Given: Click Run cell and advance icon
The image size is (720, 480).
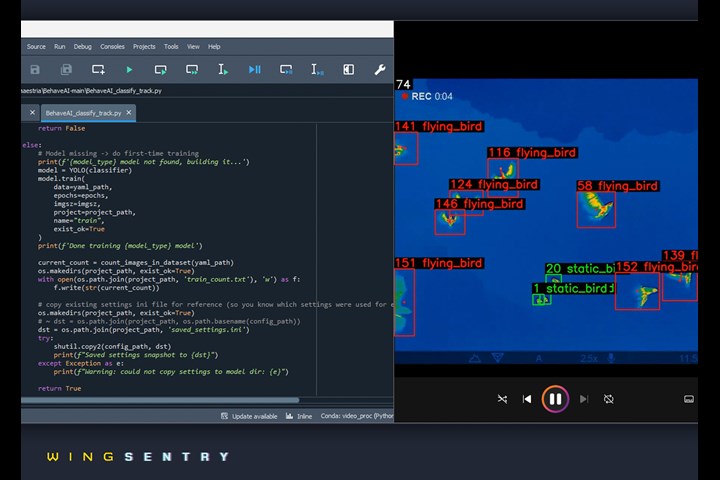Looking at the screenshot, I should [x=192, y=70].
